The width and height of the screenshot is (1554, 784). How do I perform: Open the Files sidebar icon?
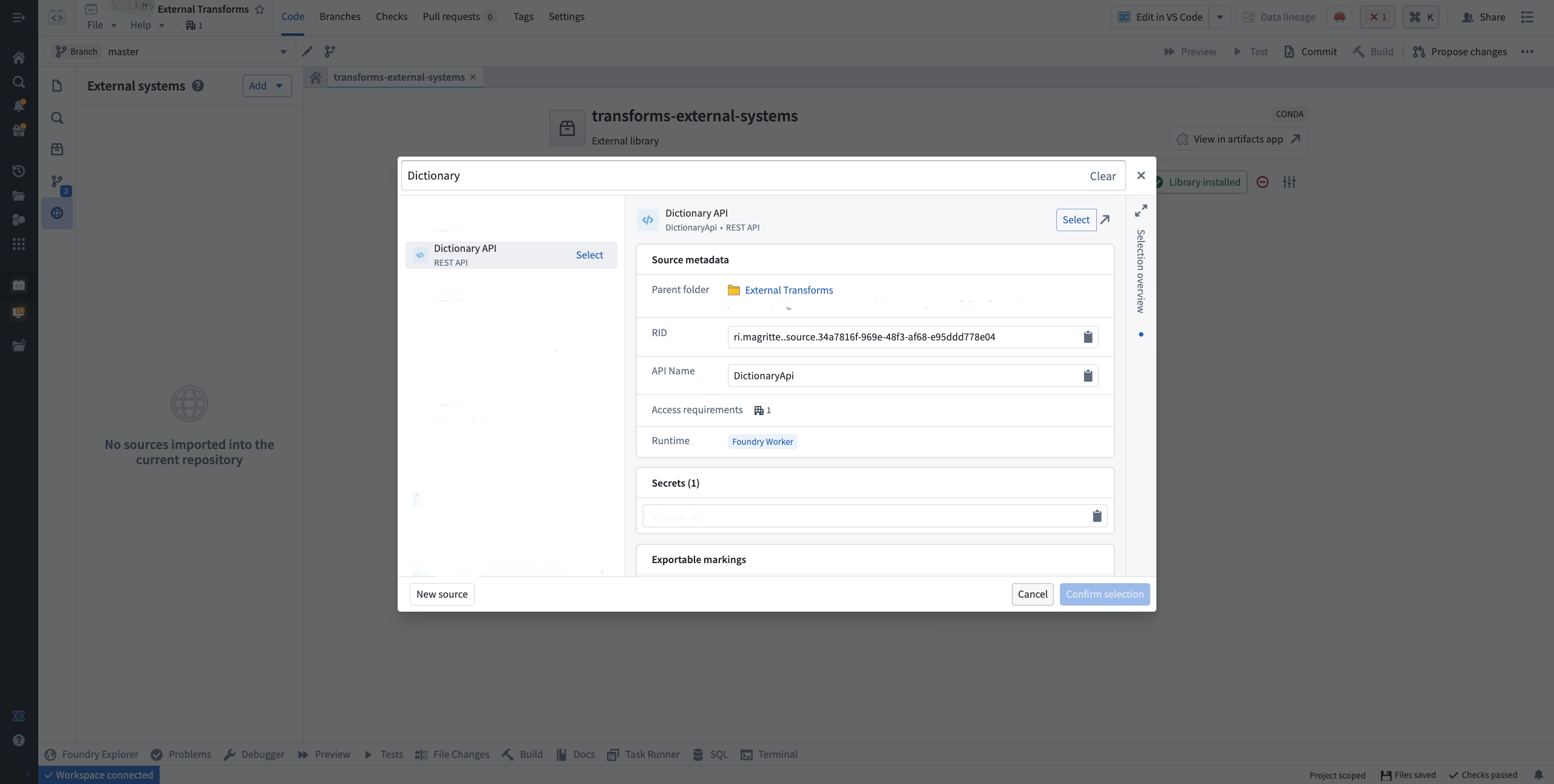(57, 86)
